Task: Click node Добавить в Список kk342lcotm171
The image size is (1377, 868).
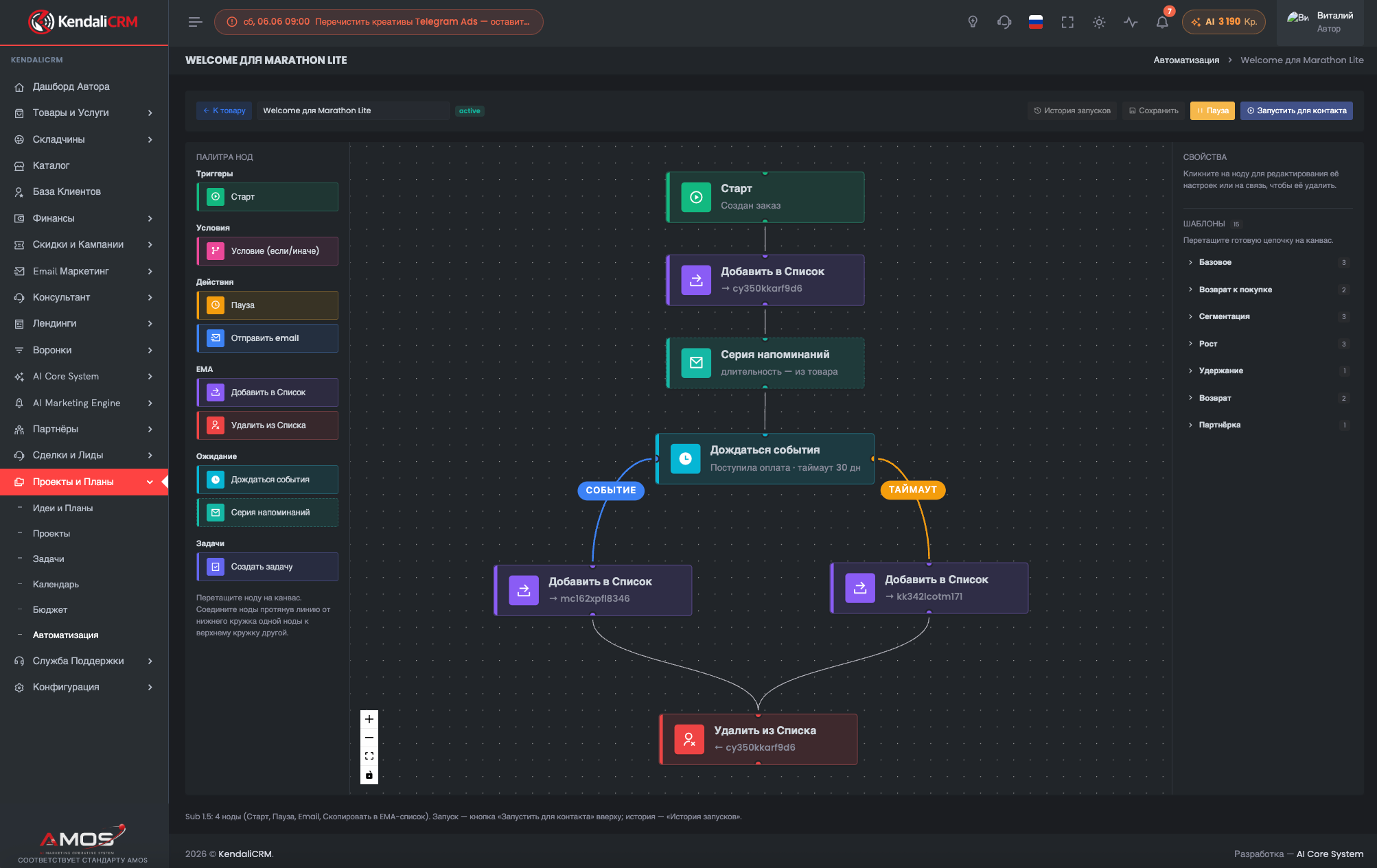Action: pyautogui.click(x=929, y=588)
